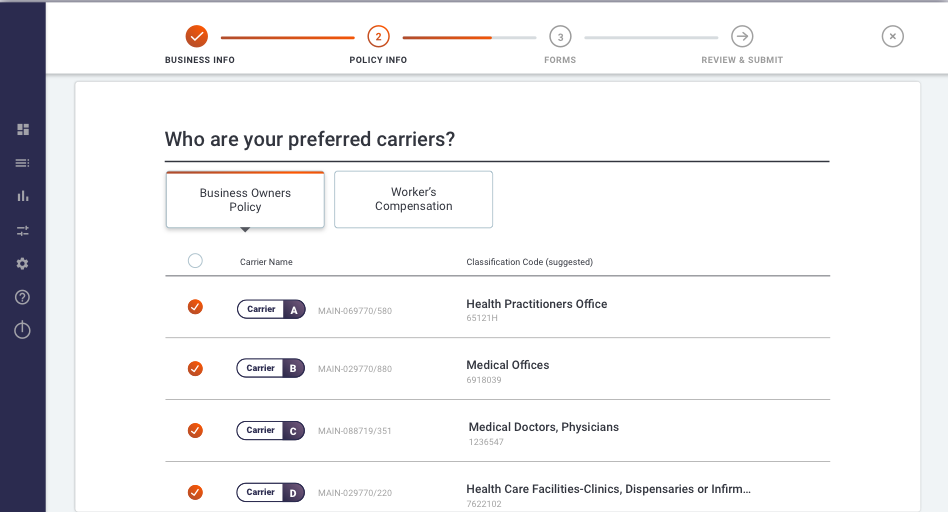Open the bar chart analytics icon
This screenshot has width=948, height=512.
(23, 196)
